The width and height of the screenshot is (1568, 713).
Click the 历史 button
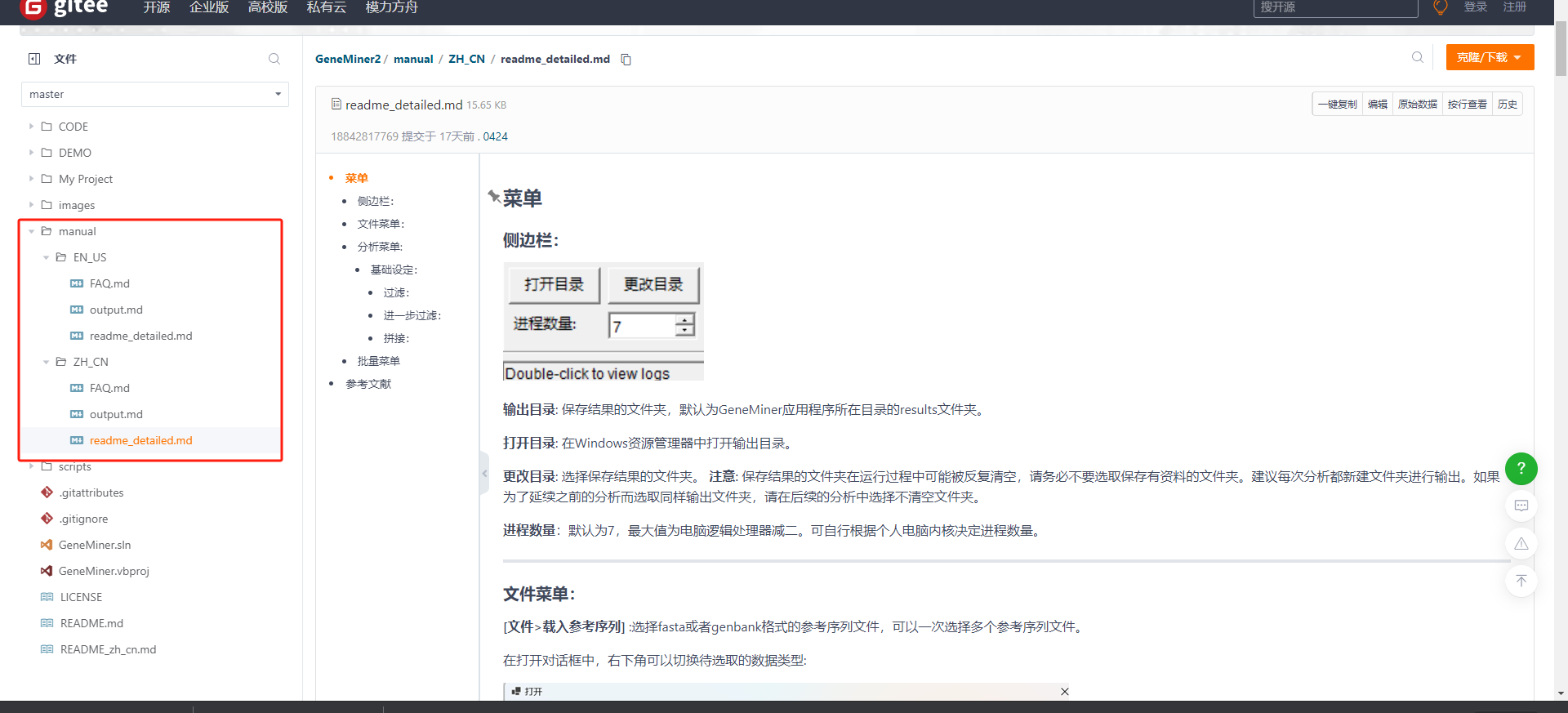[x=1508, y=105]
